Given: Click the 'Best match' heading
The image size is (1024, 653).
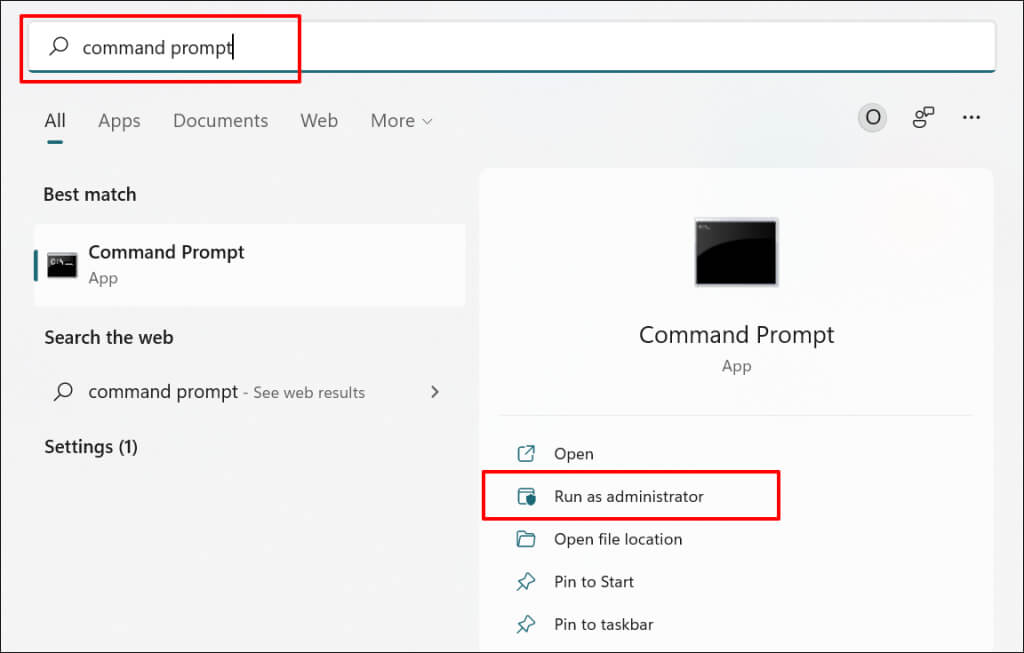Looking at the screenshot, I should (x=90, y=195).
